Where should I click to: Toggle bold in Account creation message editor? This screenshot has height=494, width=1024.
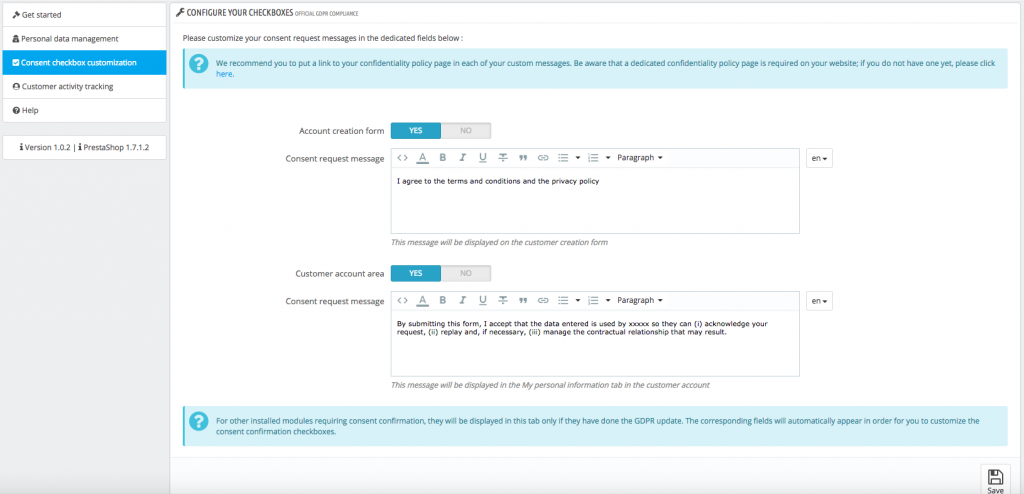[x=443, y=157]
